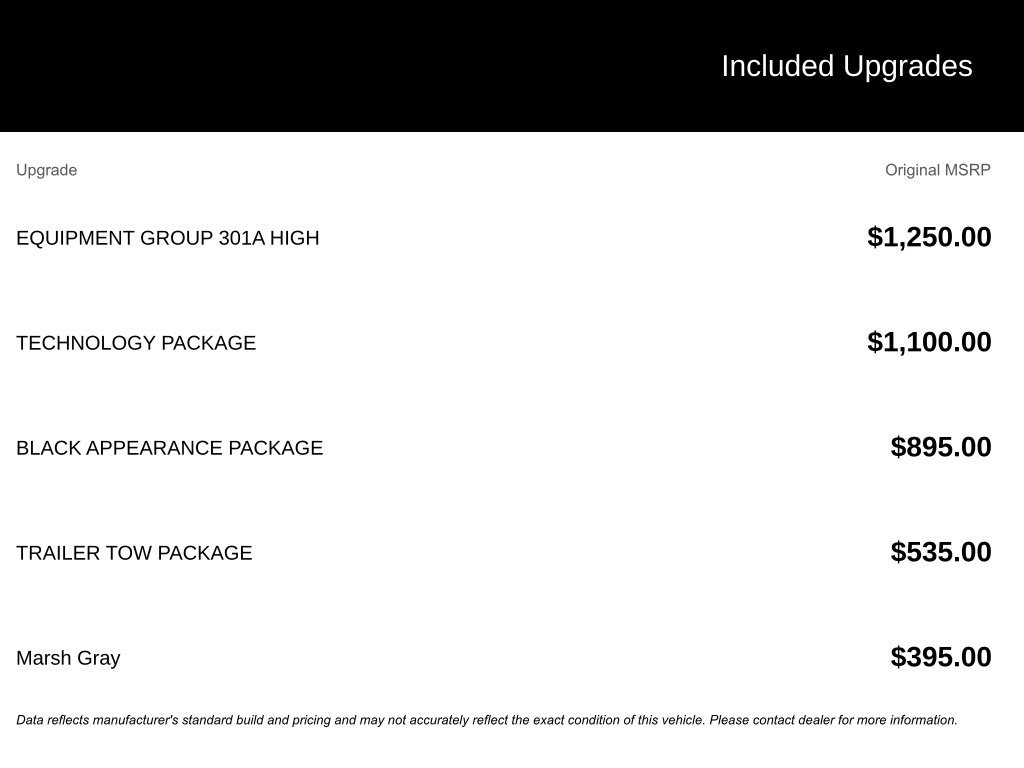The height and width of the screenshot is (768, 1024).
Task: Click the data disclaimer footnote text
Action: (487, 720)
